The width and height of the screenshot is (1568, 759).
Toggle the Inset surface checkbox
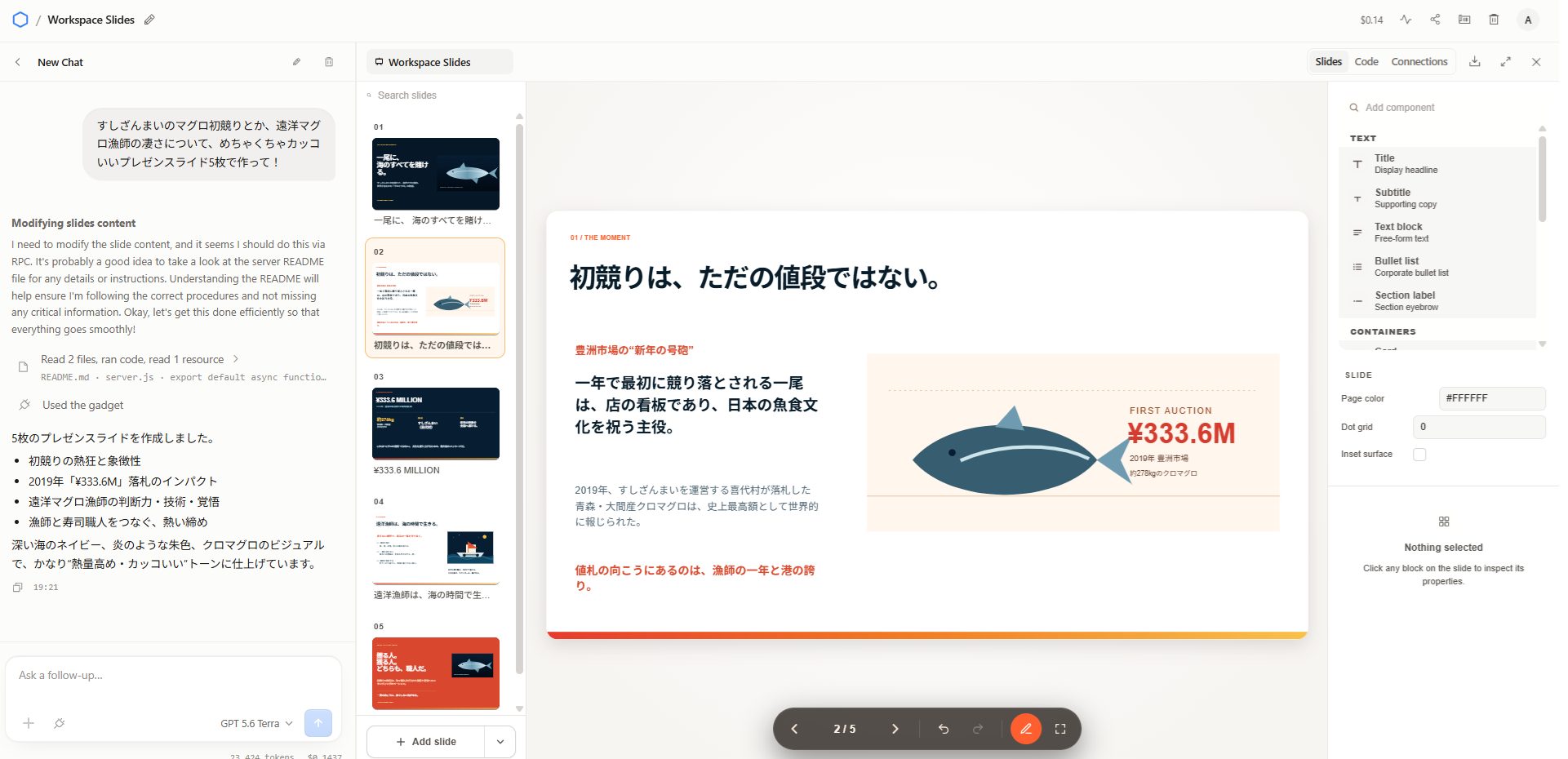click(1419, 455)
